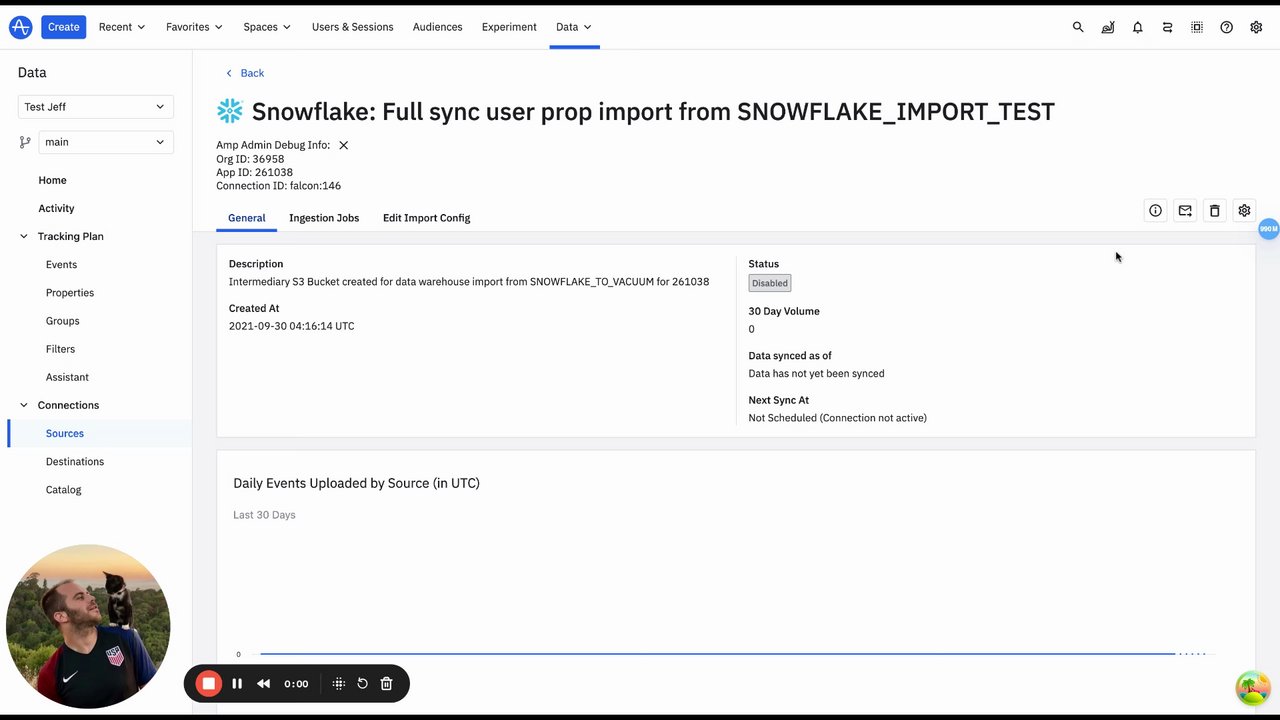Viewport: 1280px width, 720px height.
Task: Open the Test Jeff project selector
Action: [96, 107]
